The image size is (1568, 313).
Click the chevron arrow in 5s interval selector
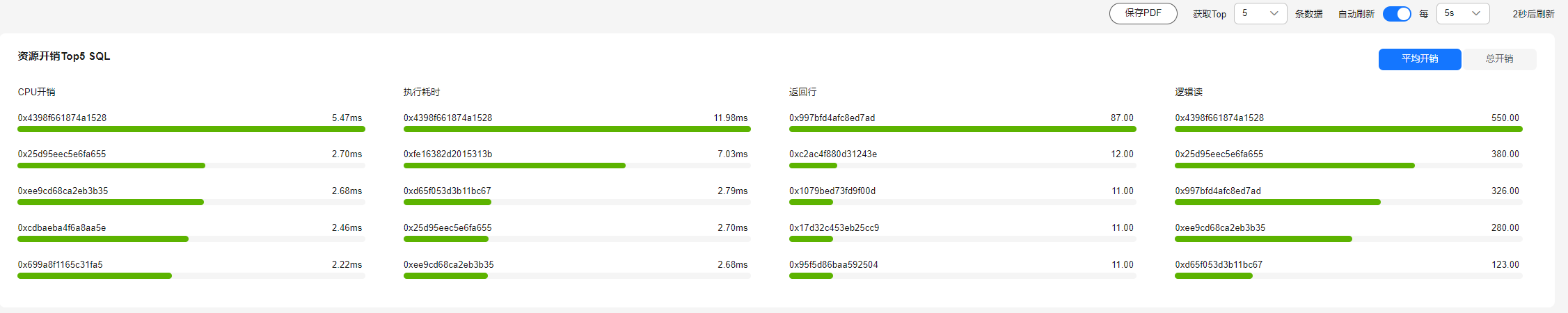pos(1476,13)
